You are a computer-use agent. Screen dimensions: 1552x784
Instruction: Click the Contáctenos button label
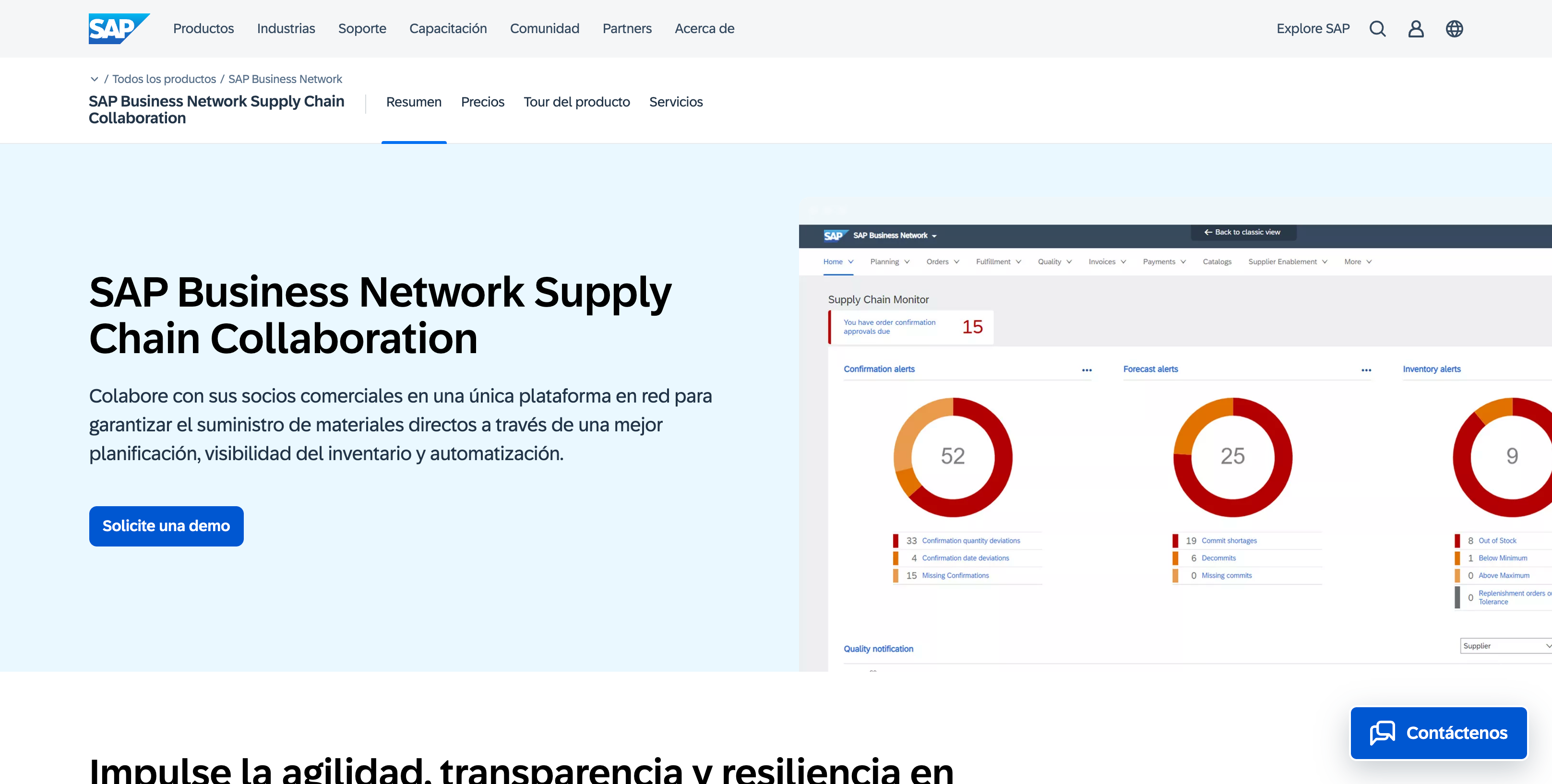pyautogui.click(x=1457, y=733)
